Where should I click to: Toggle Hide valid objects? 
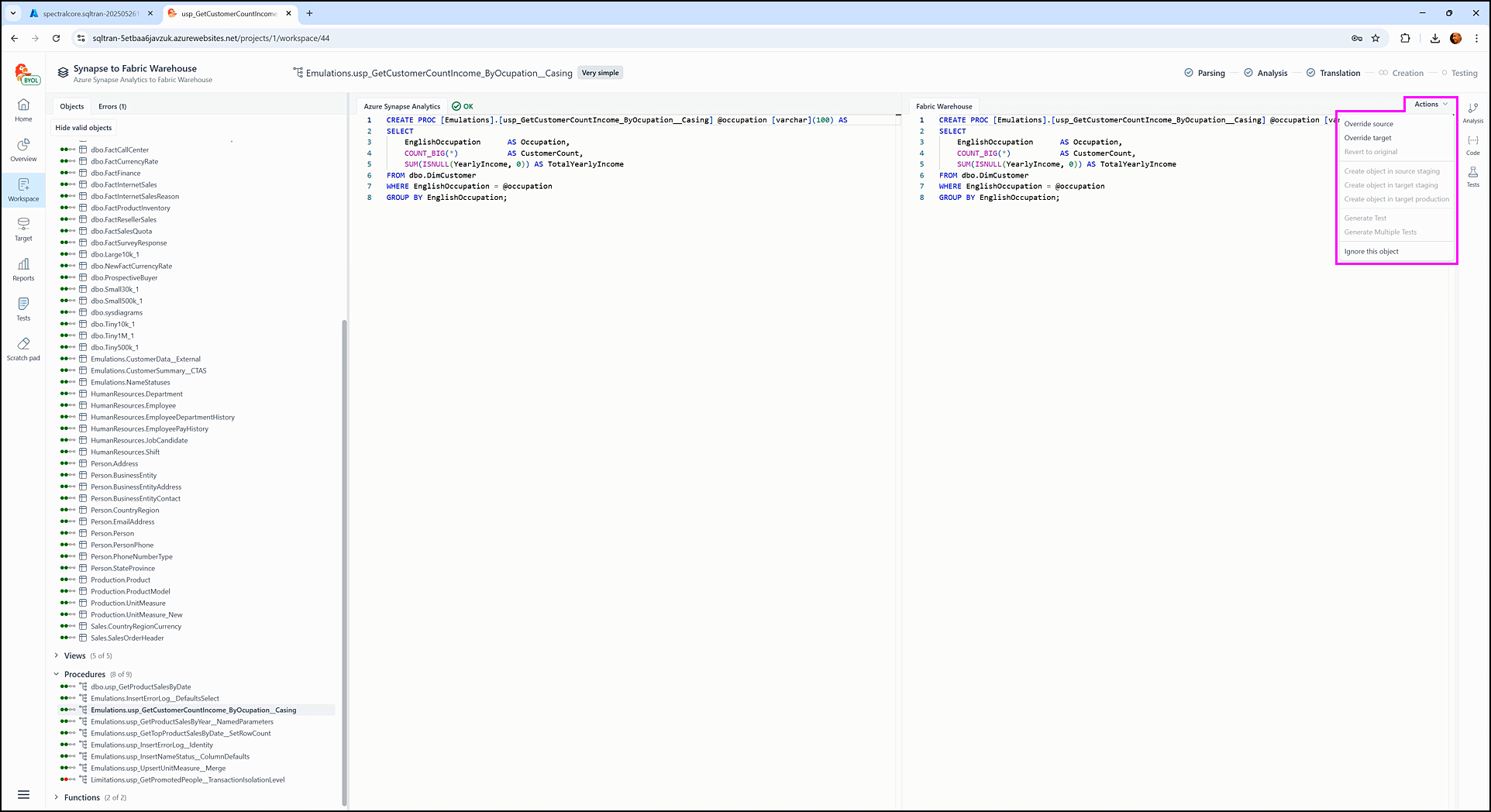pos(84,128)
